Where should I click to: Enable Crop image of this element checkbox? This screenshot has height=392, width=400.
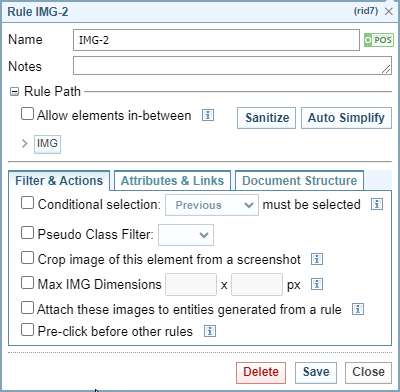(x=27, y=258)
